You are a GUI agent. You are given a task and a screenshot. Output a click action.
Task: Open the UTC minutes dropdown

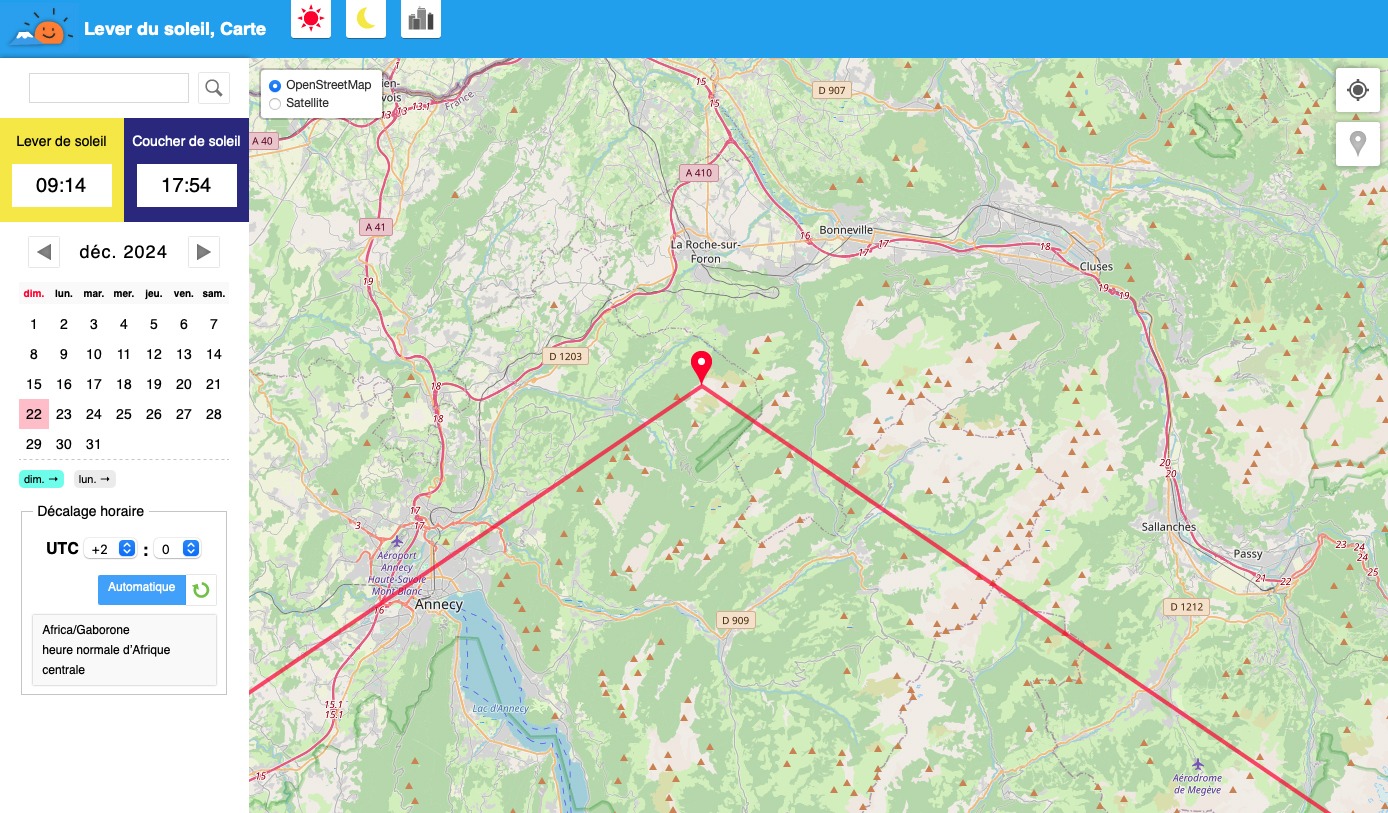(x=177, y=549)
